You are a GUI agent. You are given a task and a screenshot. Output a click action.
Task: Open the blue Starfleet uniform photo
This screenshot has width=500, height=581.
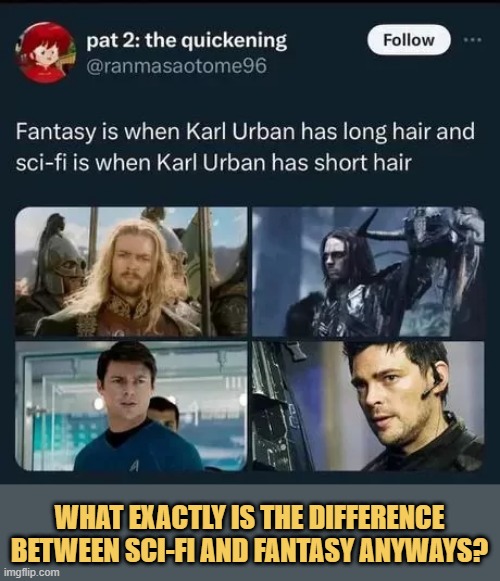(x=131, y=406)
